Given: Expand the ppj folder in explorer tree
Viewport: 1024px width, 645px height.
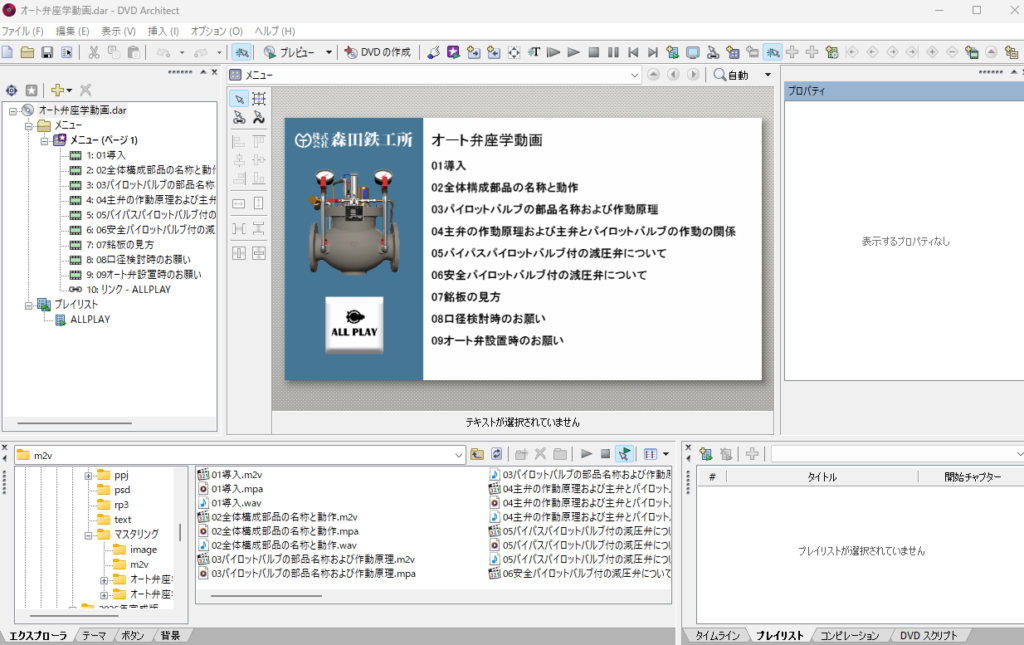Looking at the screenshot, I should click(88, 475).
